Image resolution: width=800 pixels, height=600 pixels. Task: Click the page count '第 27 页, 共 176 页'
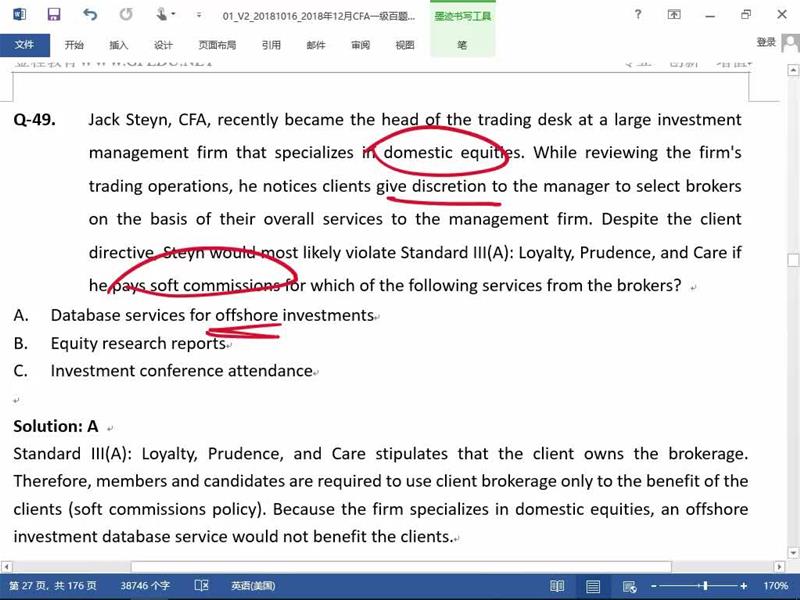point(53,586)
